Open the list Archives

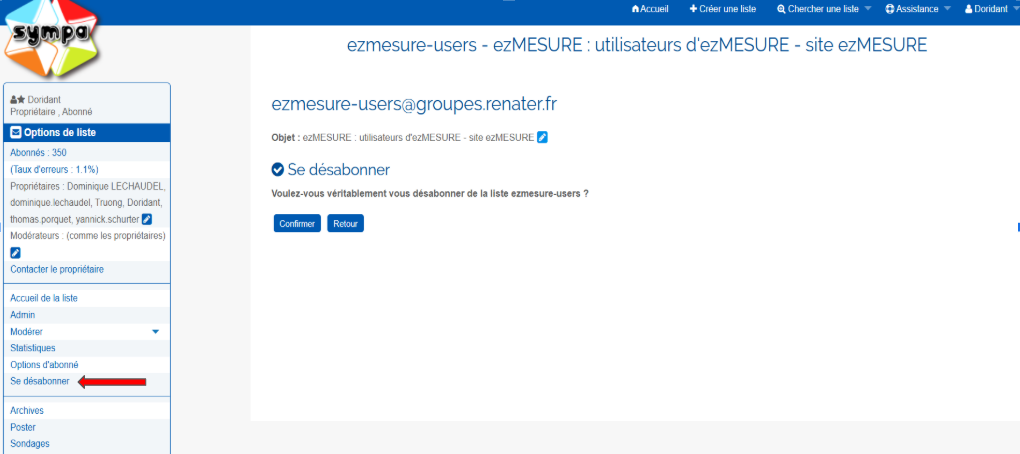pyautogui.click(x=27, y=411)
